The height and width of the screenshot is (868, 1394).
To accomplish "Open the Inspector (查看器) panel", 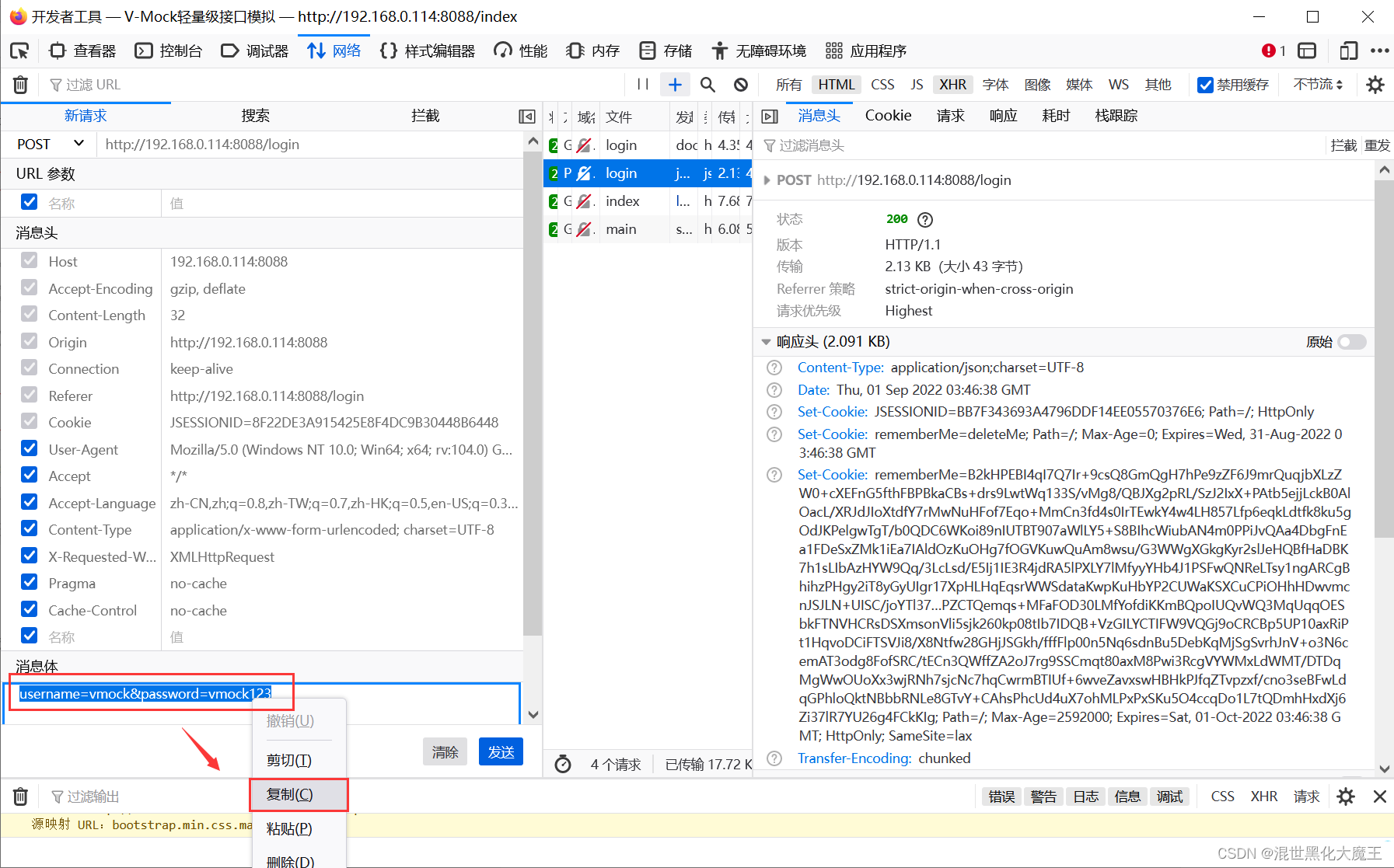I will [x=82, y=51].
